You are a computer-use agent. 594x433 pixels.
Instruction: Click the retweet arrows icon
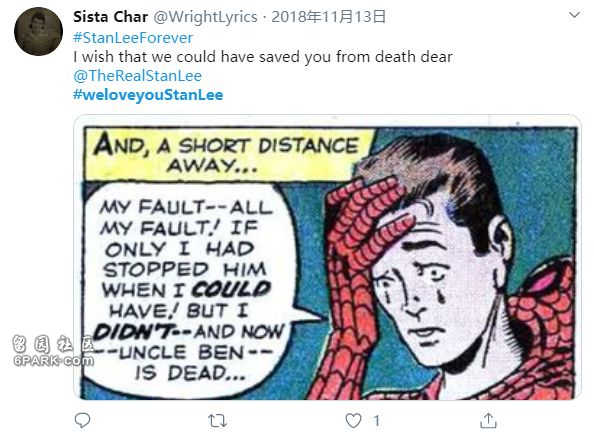(217, 420)
